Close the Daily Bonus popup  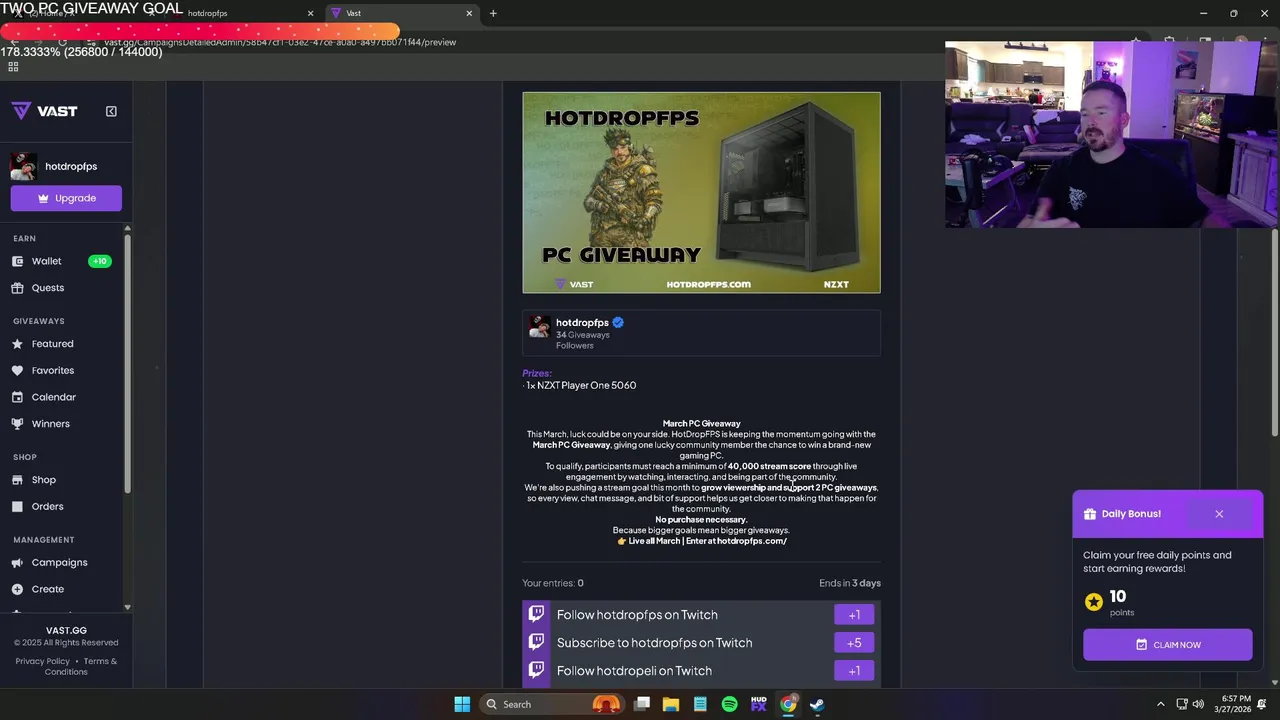[1219, 514]
